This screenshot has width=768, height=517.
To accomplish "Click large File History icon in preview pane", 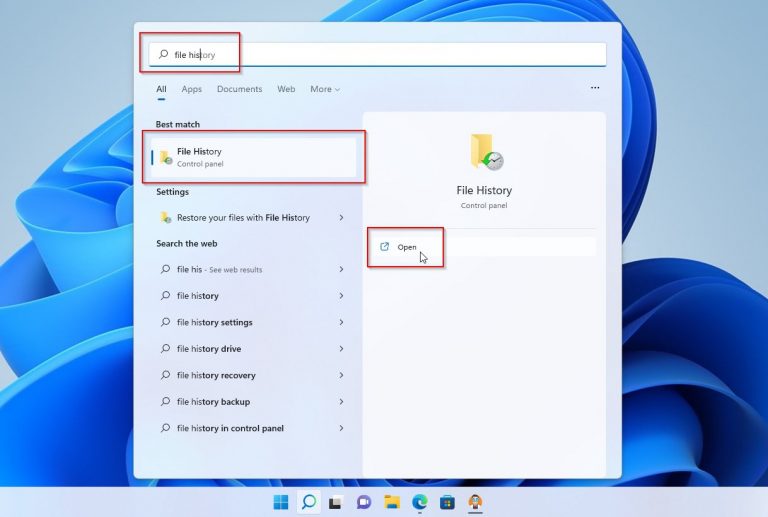I will click(486, 152).
